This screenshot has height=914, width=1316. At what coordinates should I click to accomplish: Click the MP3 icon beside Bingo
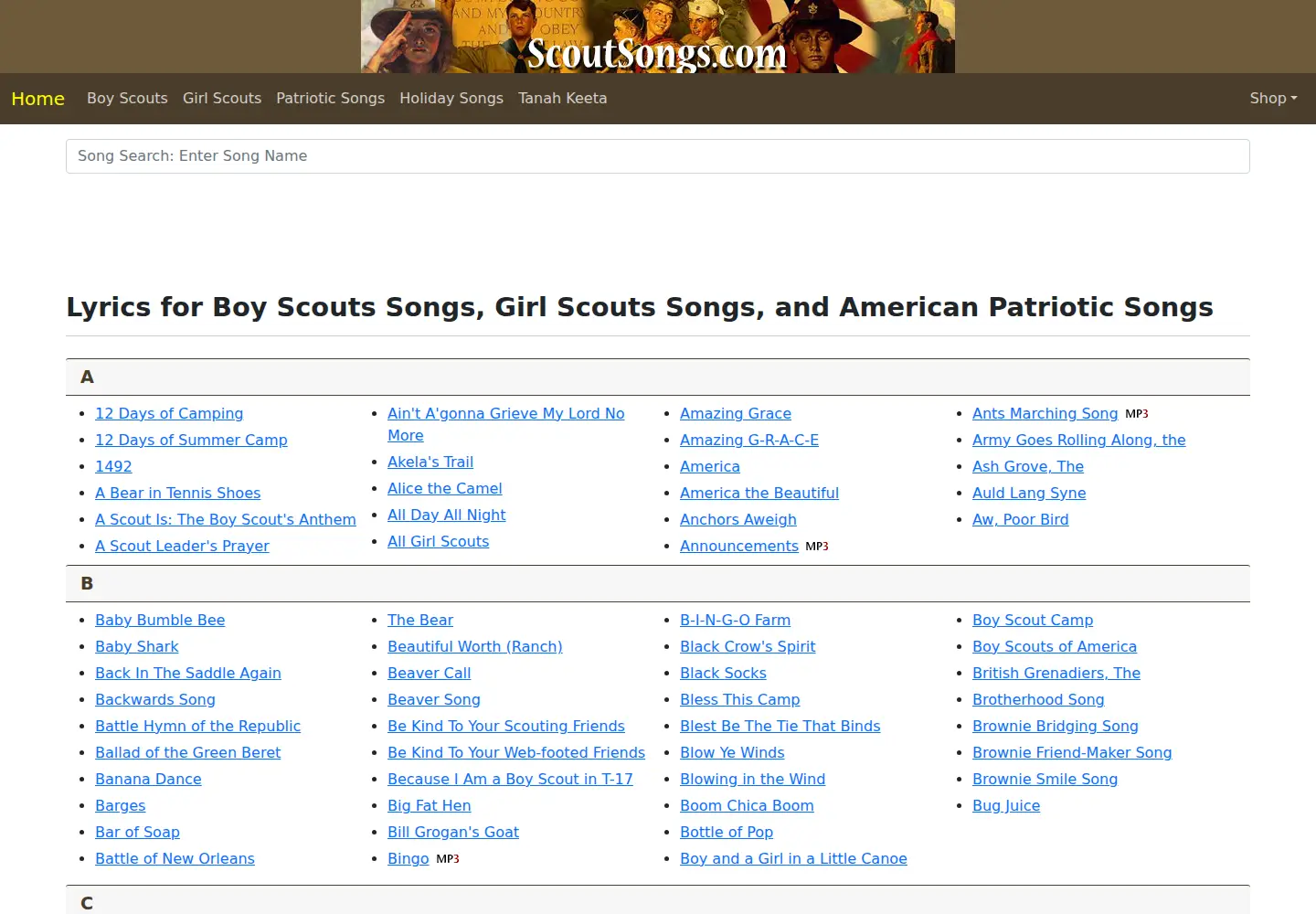[448, 859]
